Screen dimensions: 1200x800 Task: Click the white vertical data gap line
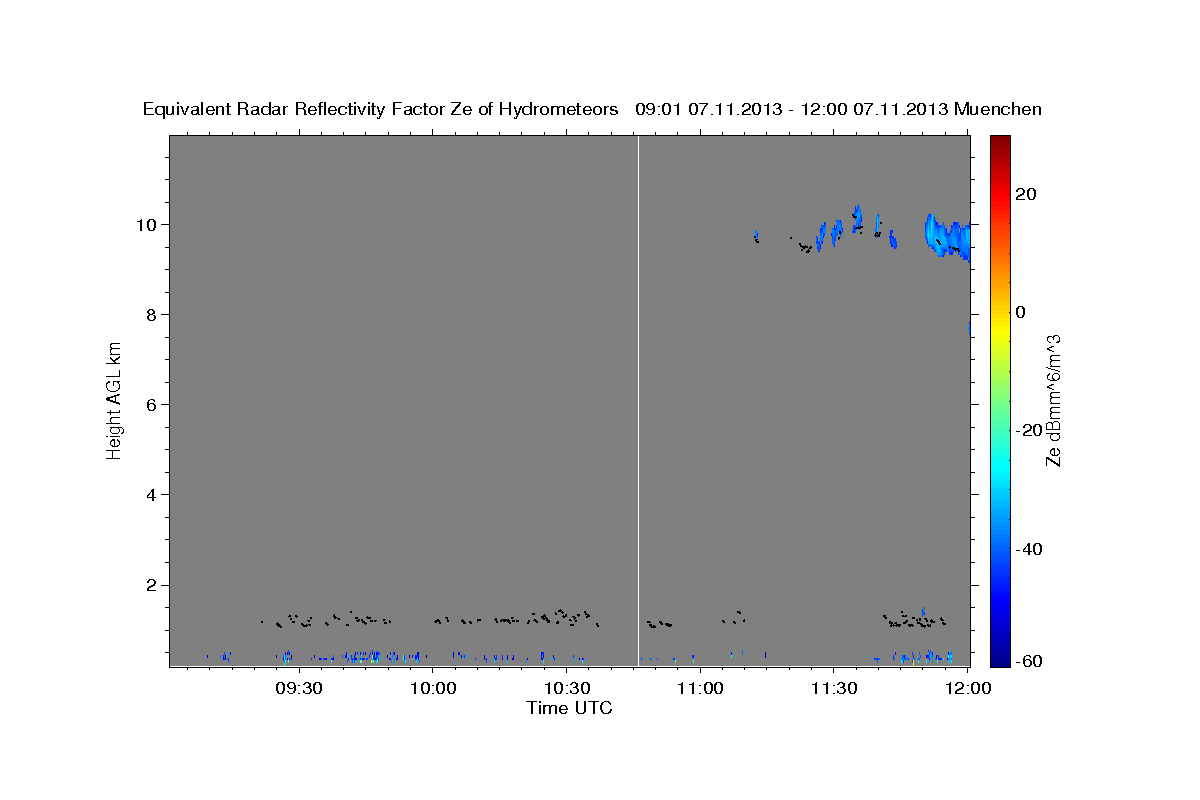pyautogui.click(x=638, y=400)
